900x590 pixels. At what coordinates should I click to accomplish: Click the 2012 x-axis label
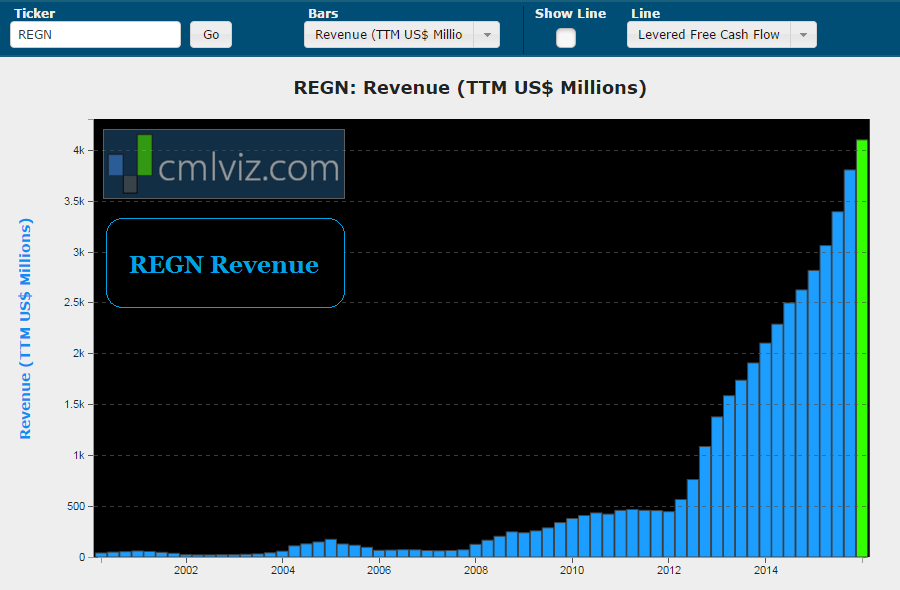[669, 570]
